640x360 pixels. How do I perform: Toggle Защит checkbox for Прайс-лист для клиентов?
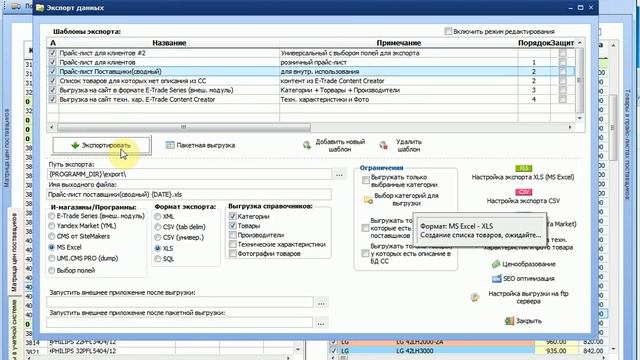[x=562, y=62]
